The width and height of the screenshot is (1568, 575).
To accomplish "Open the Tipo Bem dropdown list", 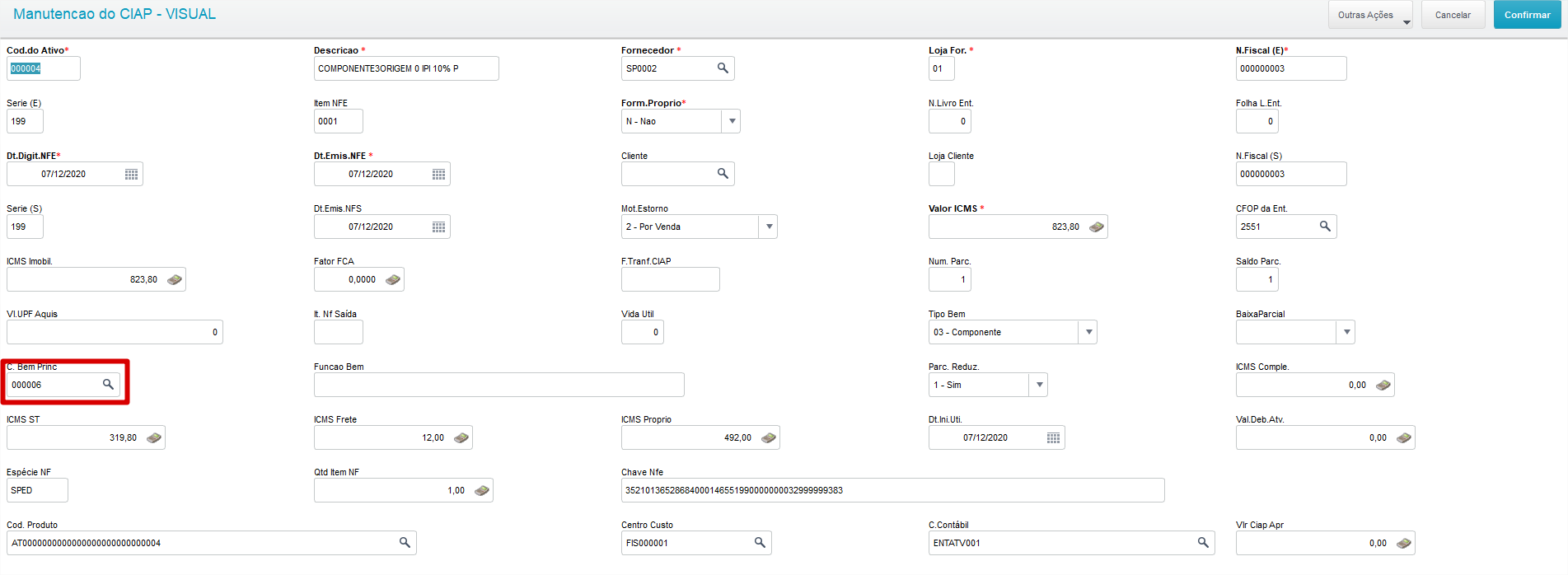I will (1088, 332).
